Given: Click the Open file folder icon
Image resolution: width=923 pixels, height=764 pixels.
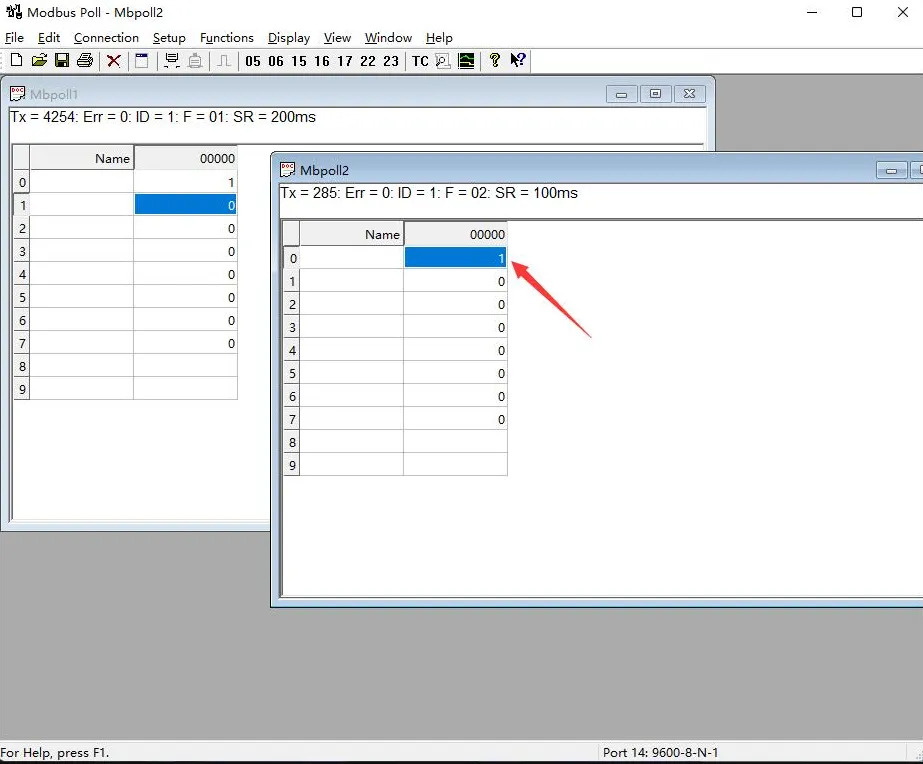Looking at the screenshot, I should 39,61.
